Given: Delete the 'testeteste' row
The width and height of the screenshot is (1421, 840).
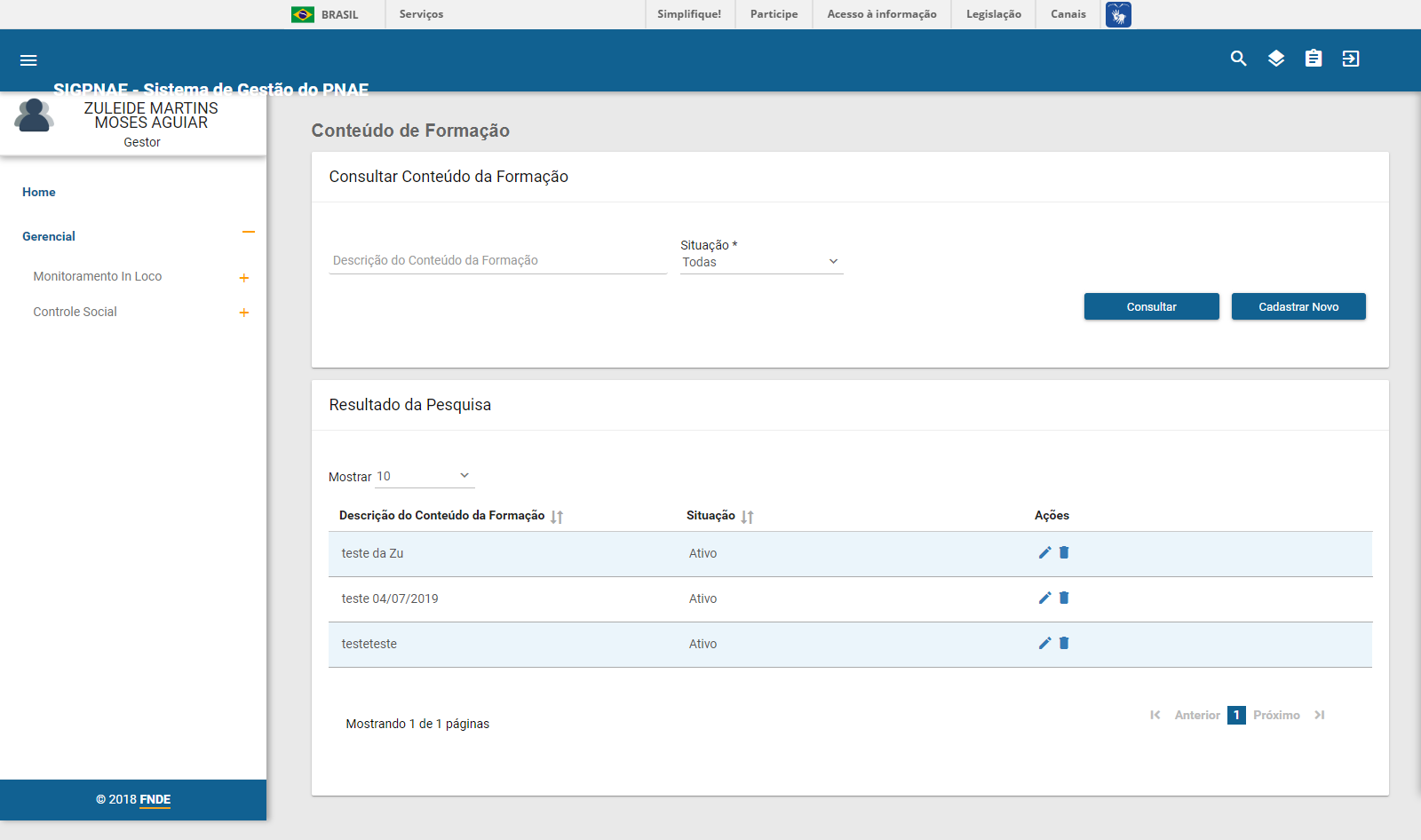Looking at the screenshot, I should [1064, 643].
